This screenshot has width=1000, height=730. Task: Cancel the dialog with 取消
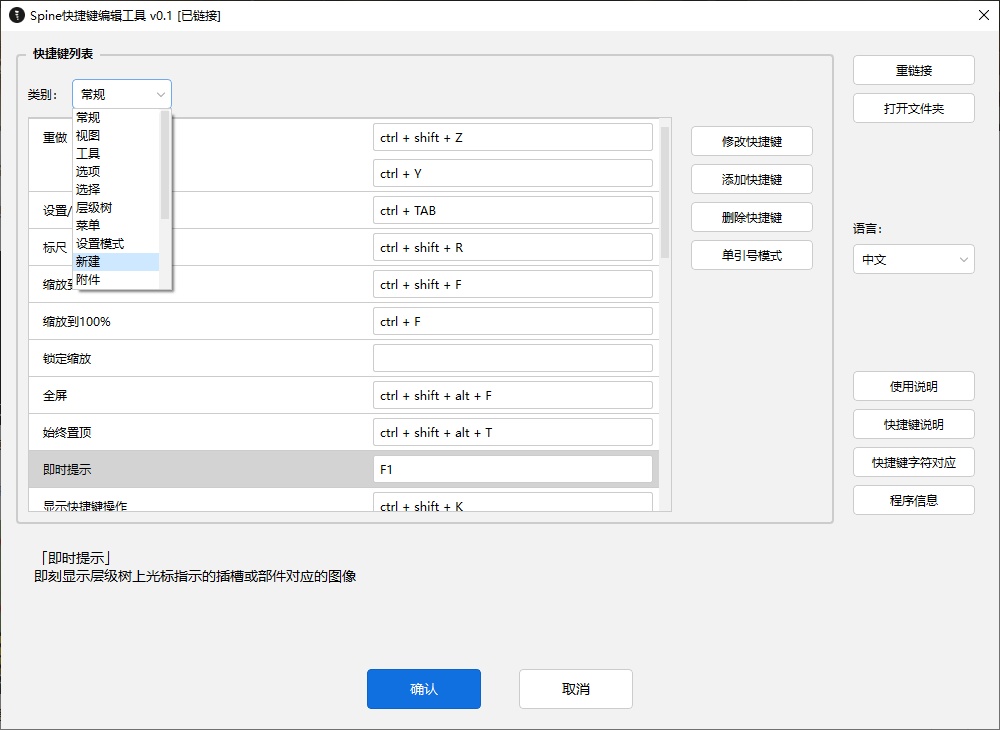pos(575,689)
